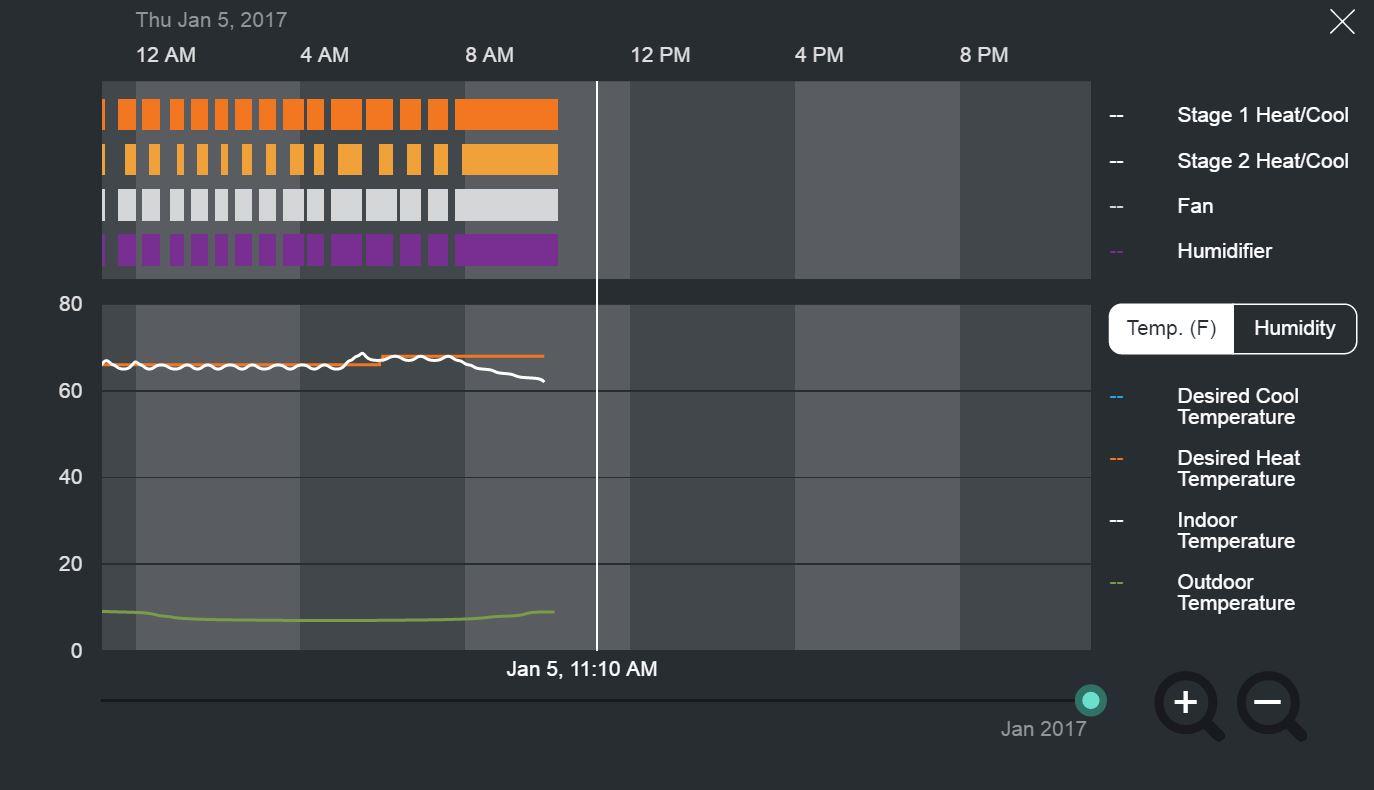This screenshot has height=790, width=1374.
Task: Click the Jan 5, 11:10 AM time marker line
Action: pos(597,400)
